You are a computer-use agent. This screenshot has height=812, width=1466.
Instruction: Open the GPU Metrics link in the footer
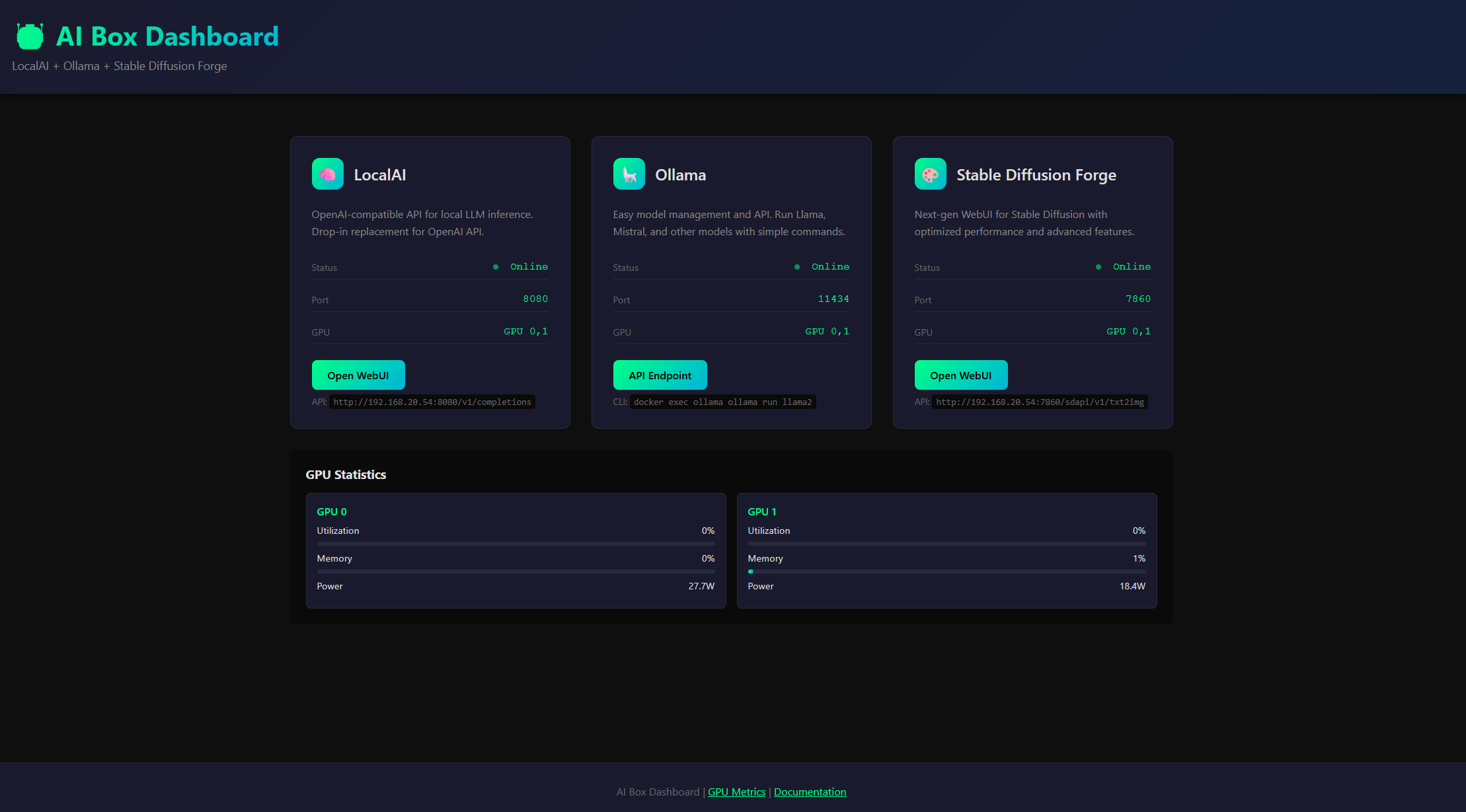point(736,792)
